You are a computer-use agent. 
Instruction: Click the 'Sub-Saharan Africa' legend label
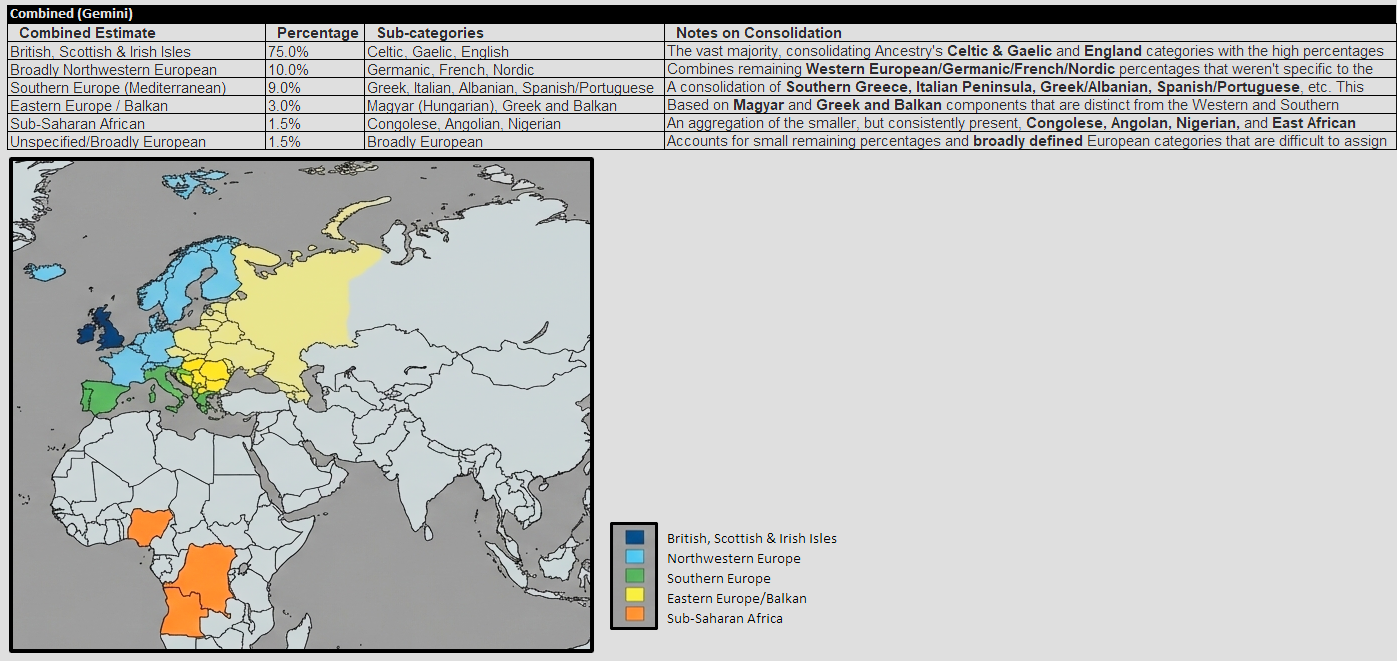[724, 618]
